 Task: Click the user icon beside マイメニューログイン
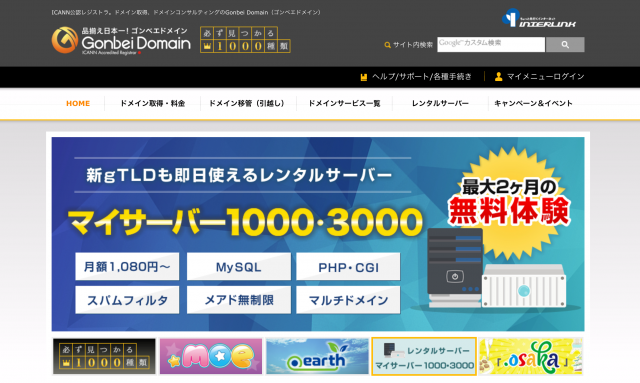click(498, 77)
